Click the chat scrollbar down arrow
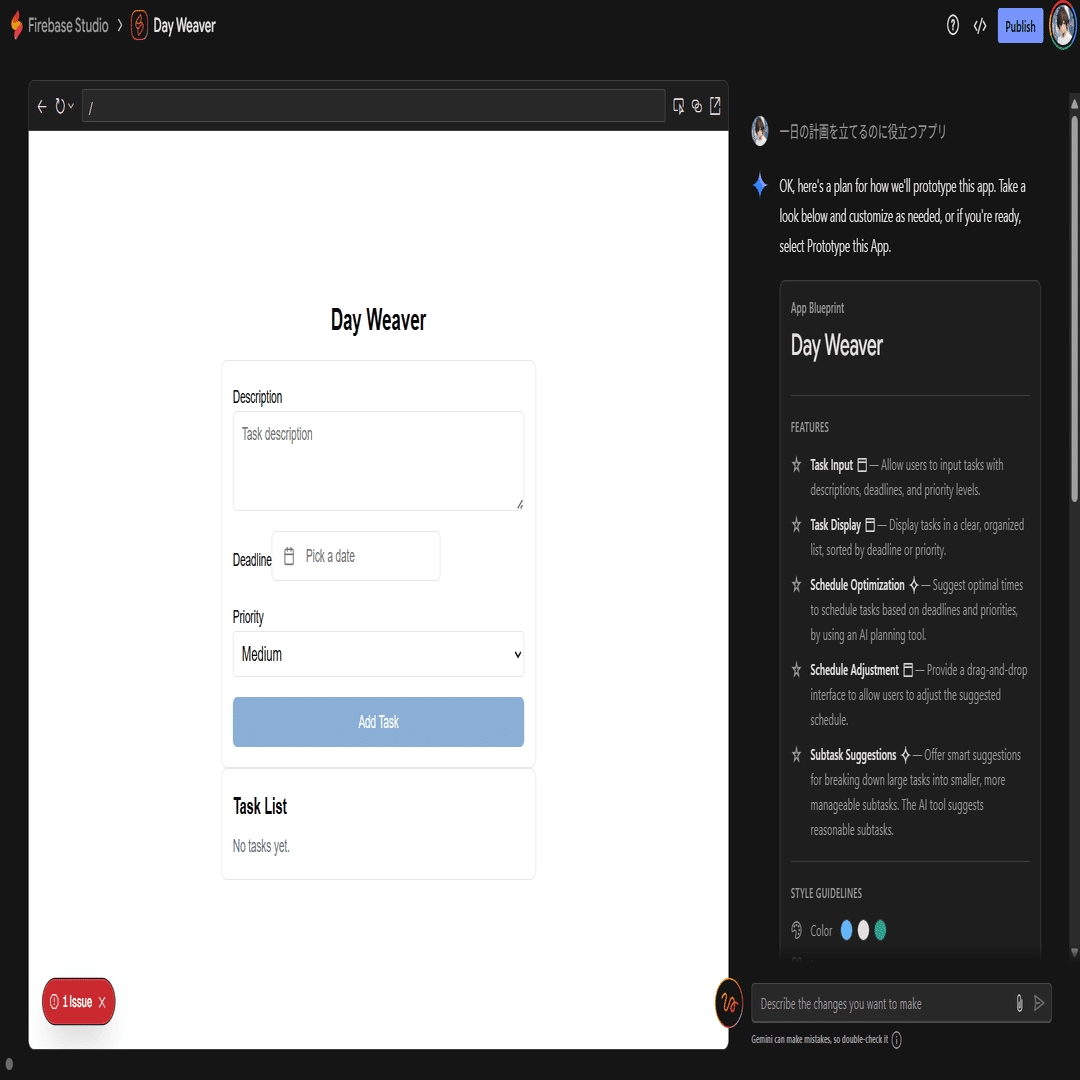 click(1074, 953)
